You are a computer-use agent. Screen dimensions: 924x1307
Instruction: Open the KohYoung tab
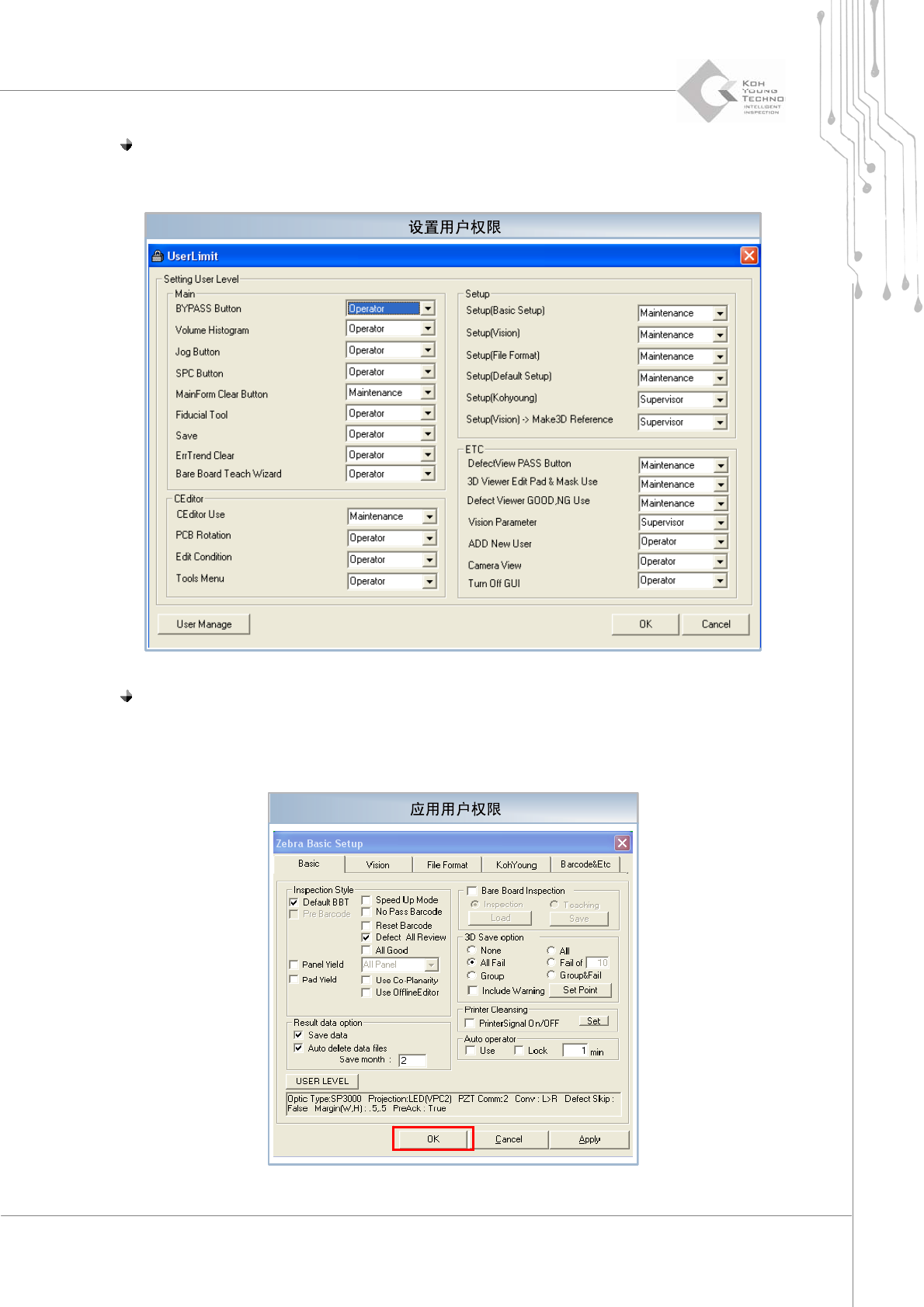pos(516,865)
